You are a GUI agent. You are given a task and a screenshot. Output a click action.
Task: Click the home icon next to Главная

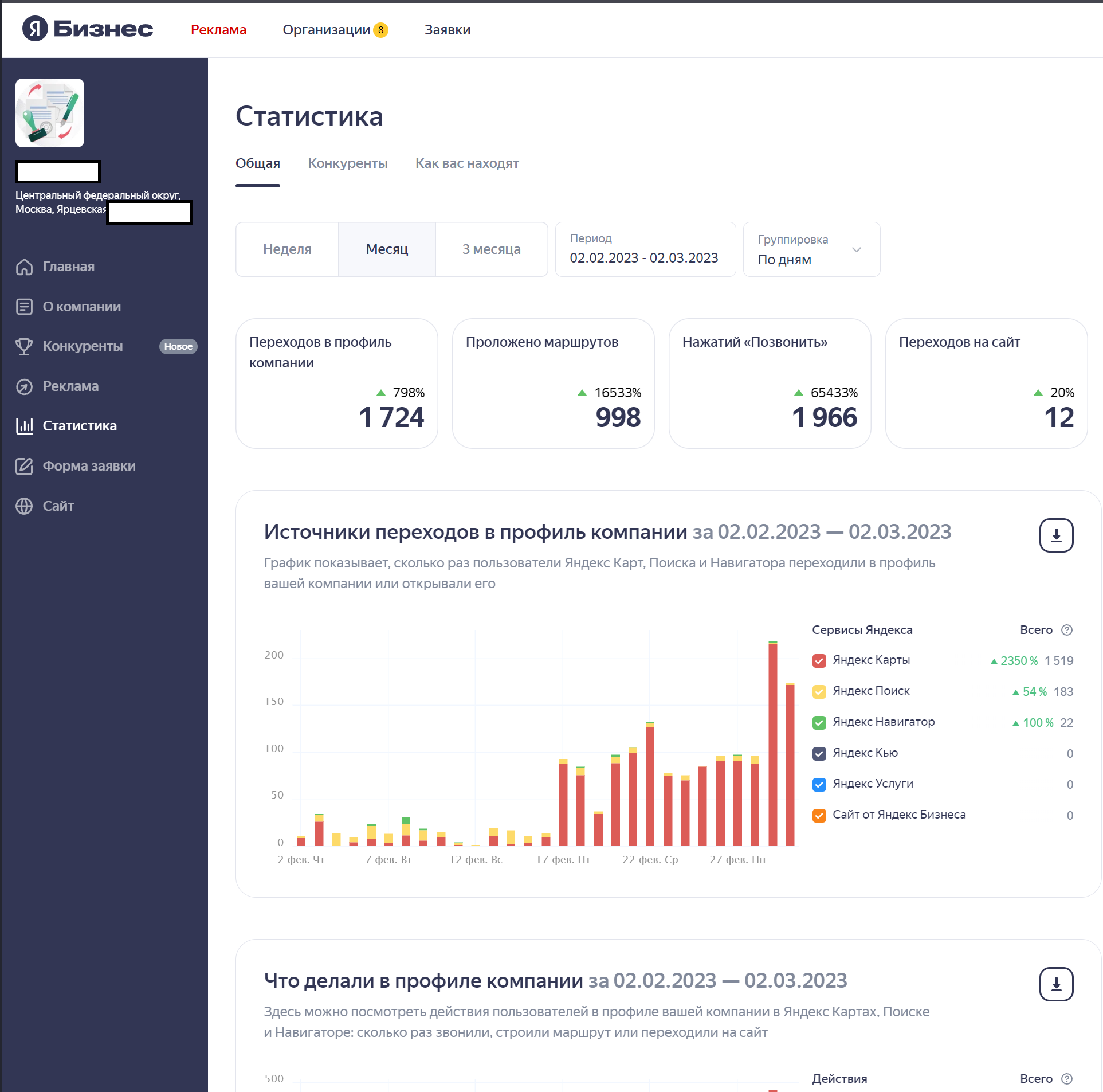click(24, 267)
